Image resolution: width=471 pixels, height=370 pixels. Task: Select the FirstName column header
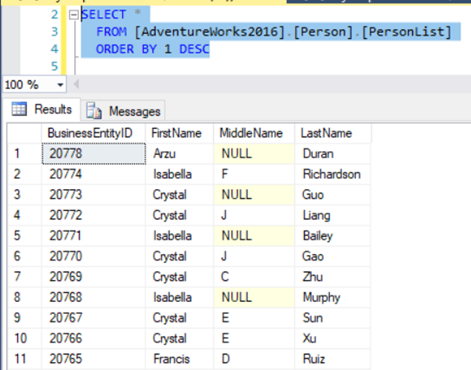click(x=179, y=133)
